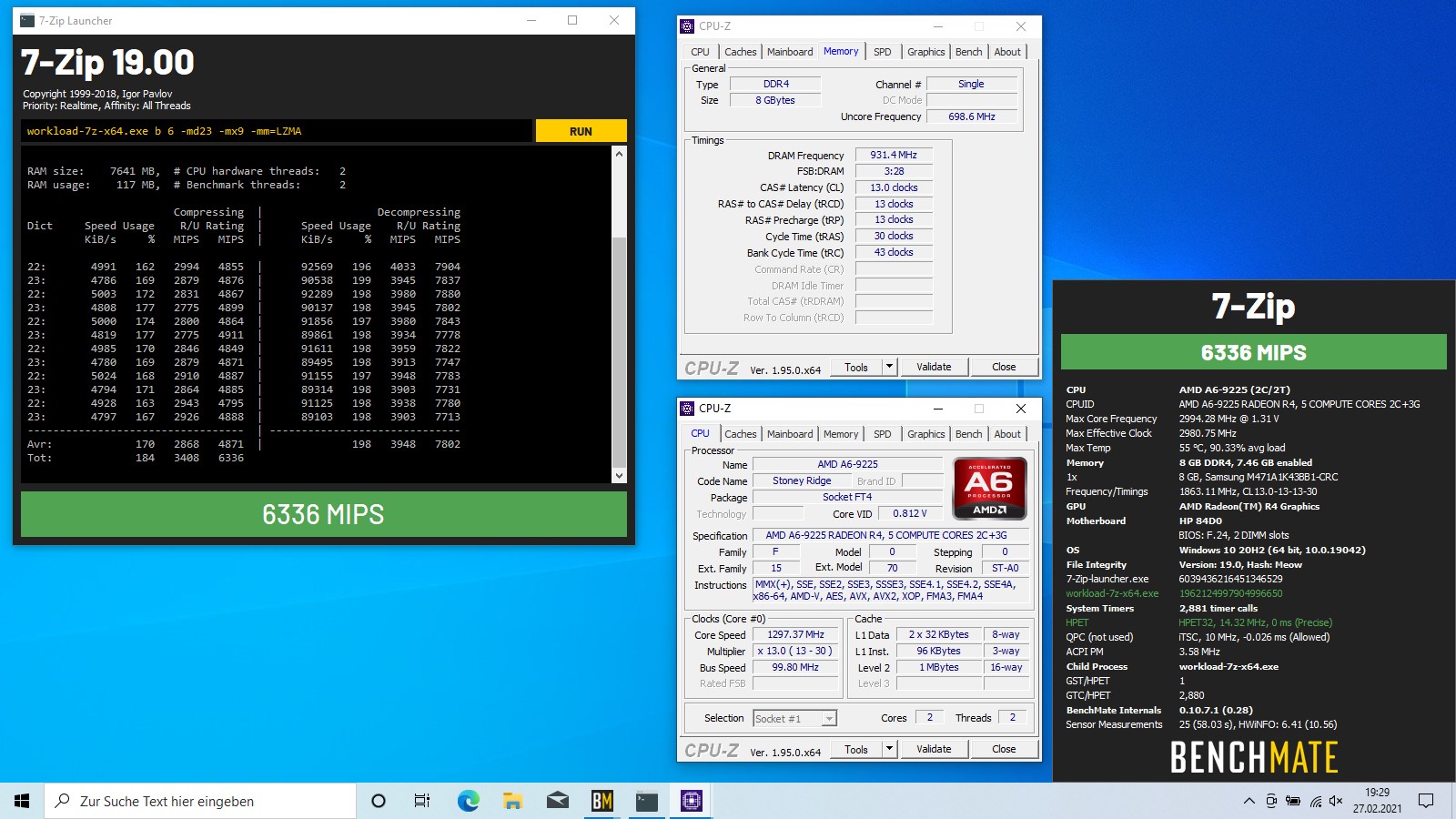This screenshot has width=1456, height=819.
Task: Switch to Caches tab in bottom CPU-Z window
Action: coord(740,434)
